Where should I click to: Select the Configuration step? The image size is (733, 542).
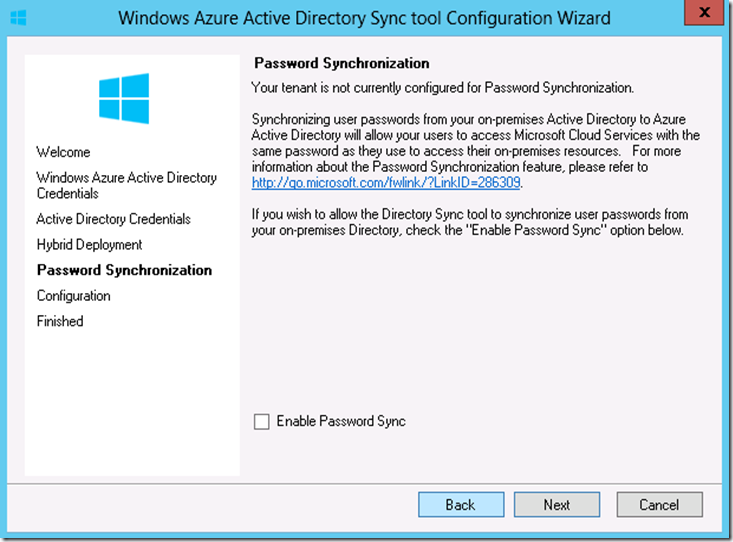pyautogui.click(x=73, y=296)
